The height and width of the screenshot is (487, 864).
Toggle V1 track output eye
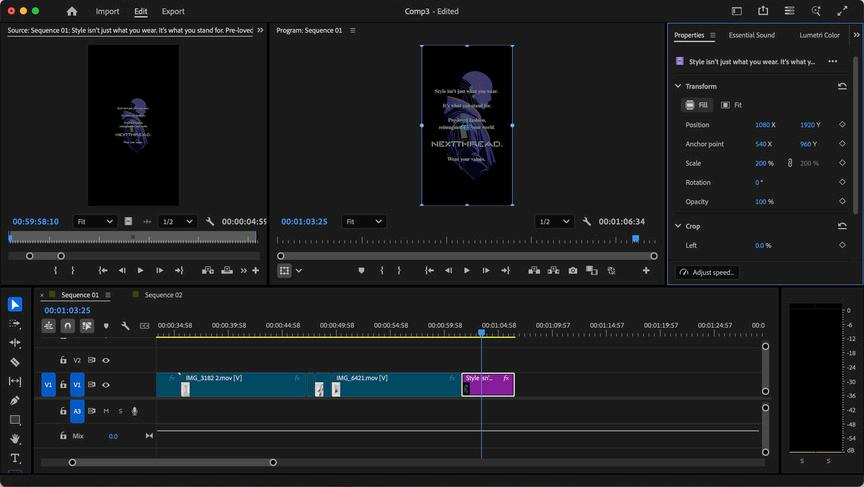(x=106, y=385)
